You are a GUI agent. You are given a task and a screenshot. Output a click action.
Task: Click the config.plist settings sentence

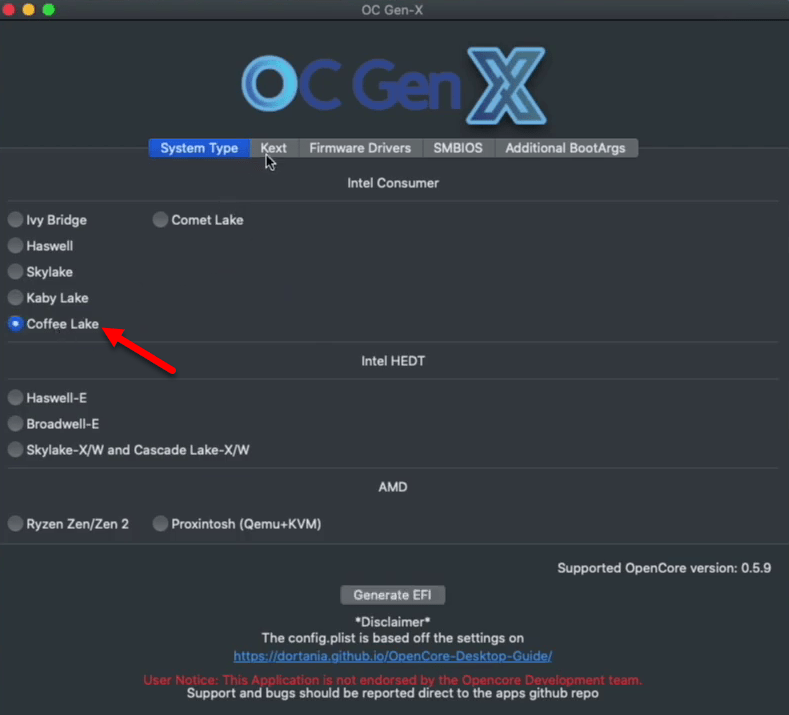point(392,638)
